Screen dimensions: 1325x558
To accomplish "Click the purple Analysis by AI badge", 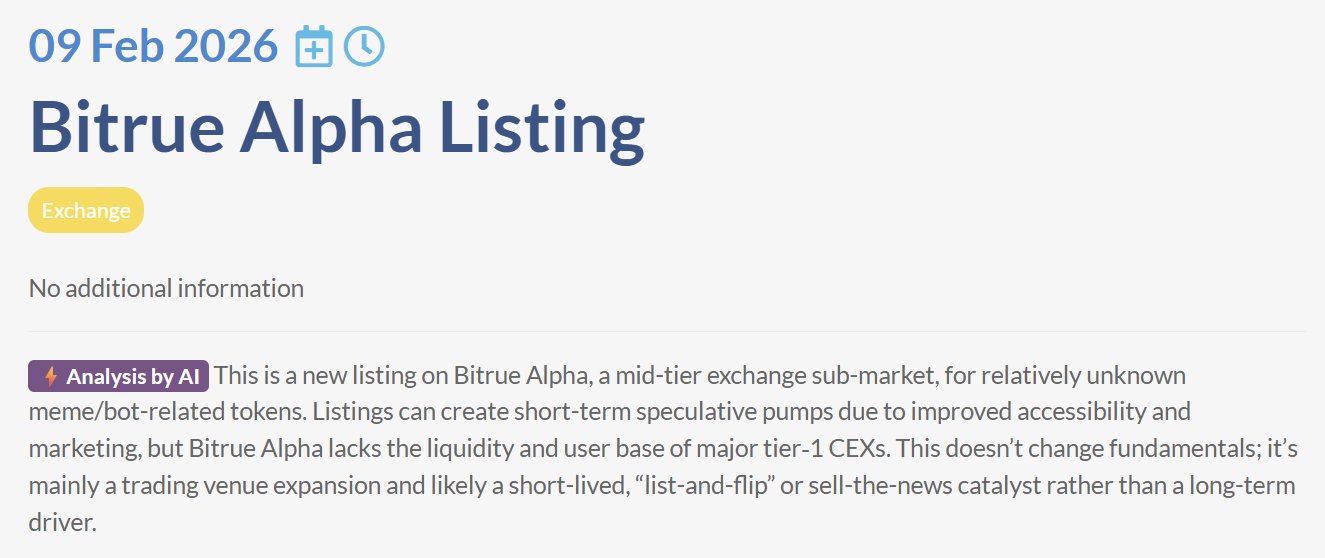I will pyautogui.click(x=119, y=377).
